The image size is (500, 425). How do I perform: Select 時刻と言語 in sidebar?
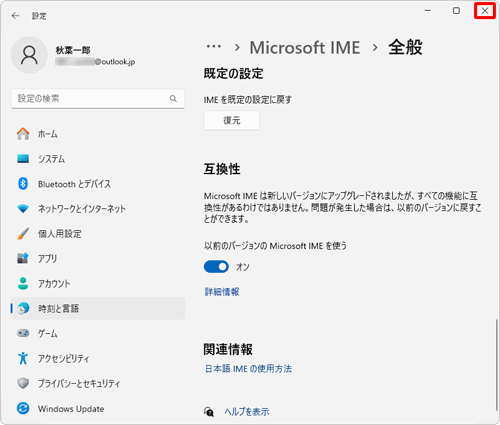(98, 308)
